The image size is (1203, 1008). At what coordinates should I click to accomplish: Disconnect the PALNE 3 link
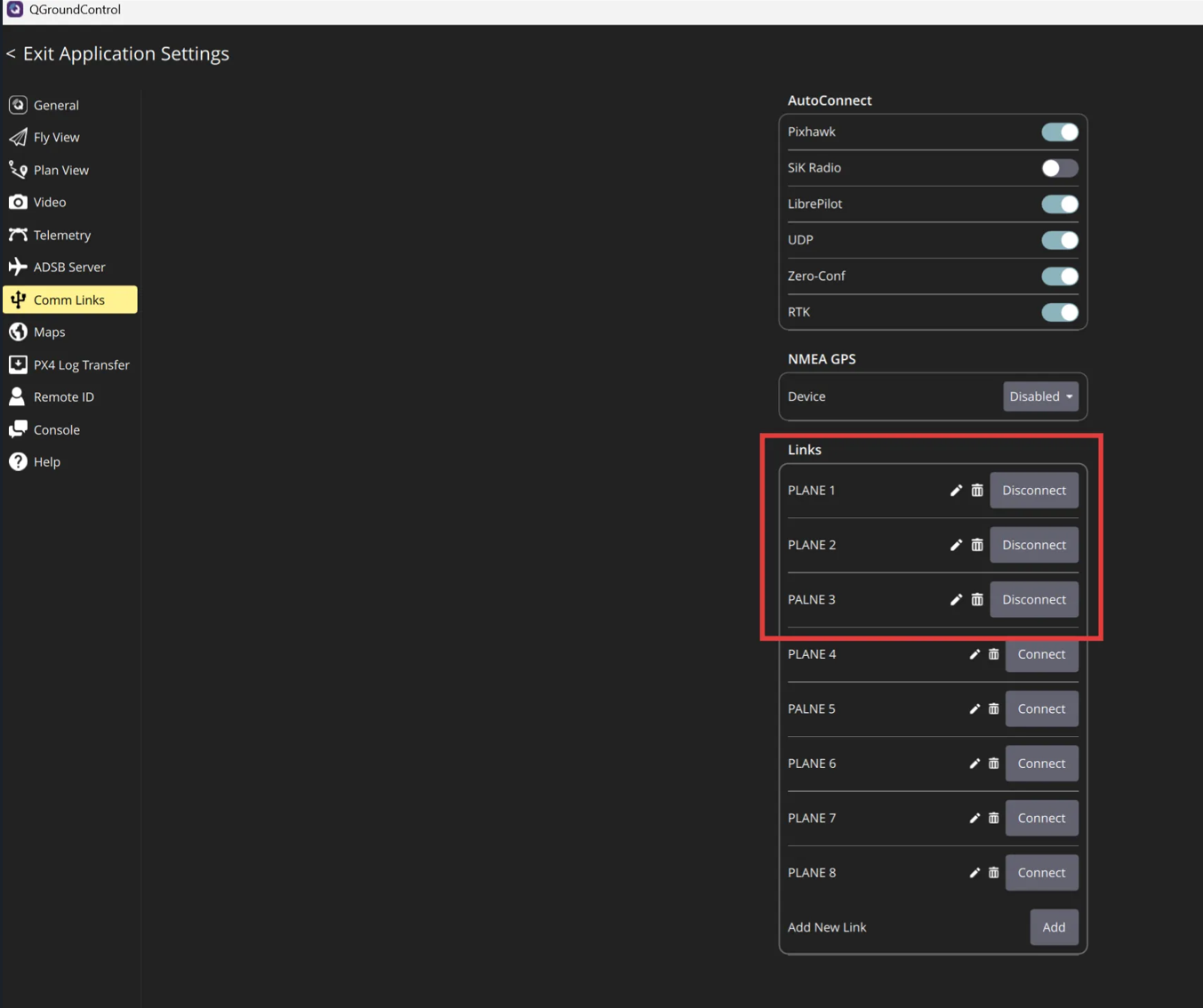pyautogui.click(x=1034, y=600)
